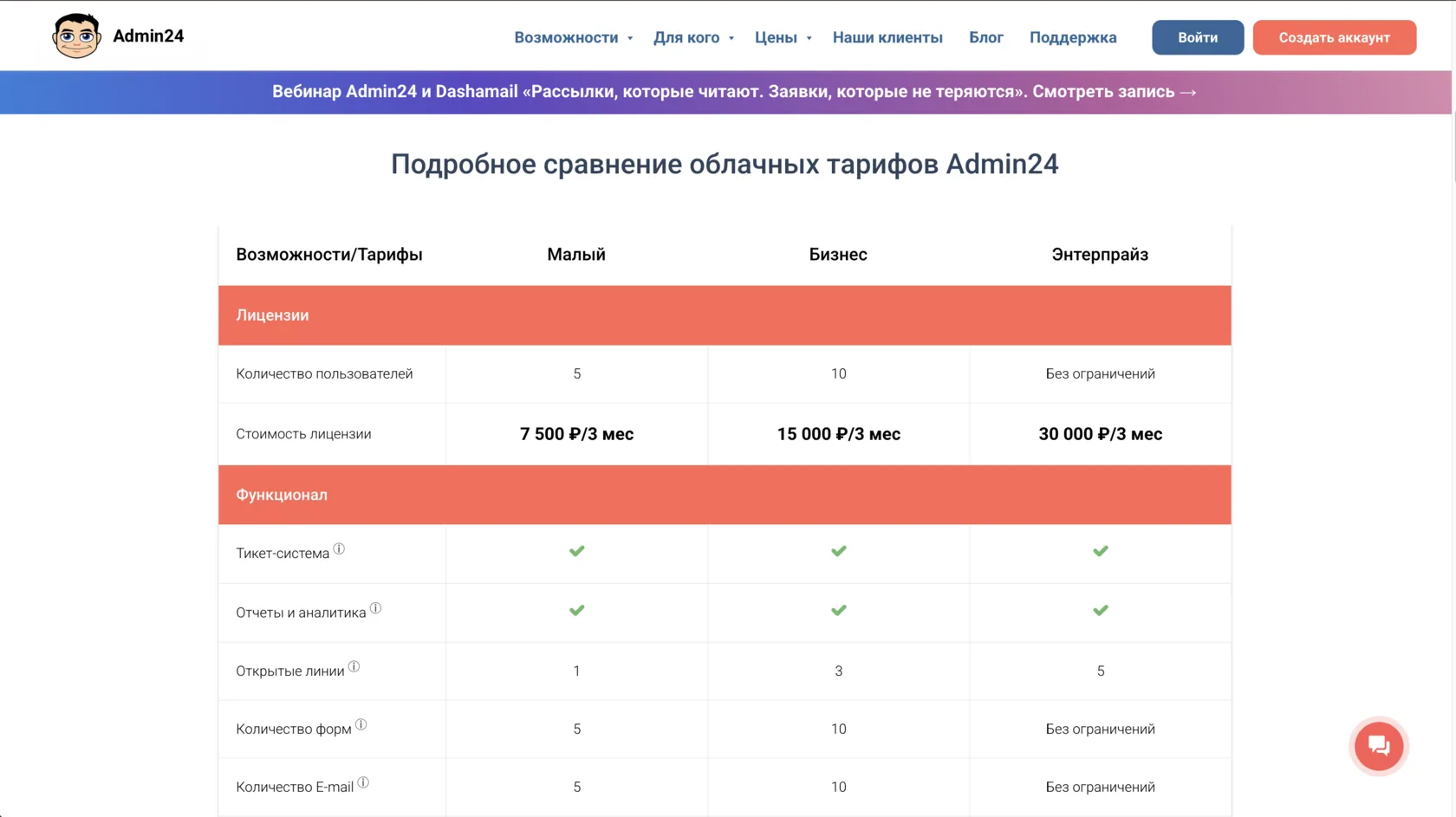This screenshot has height=817, width=1456.
Task: Click info icon next to Отчеты и аналитика
Action: [375, 608]
